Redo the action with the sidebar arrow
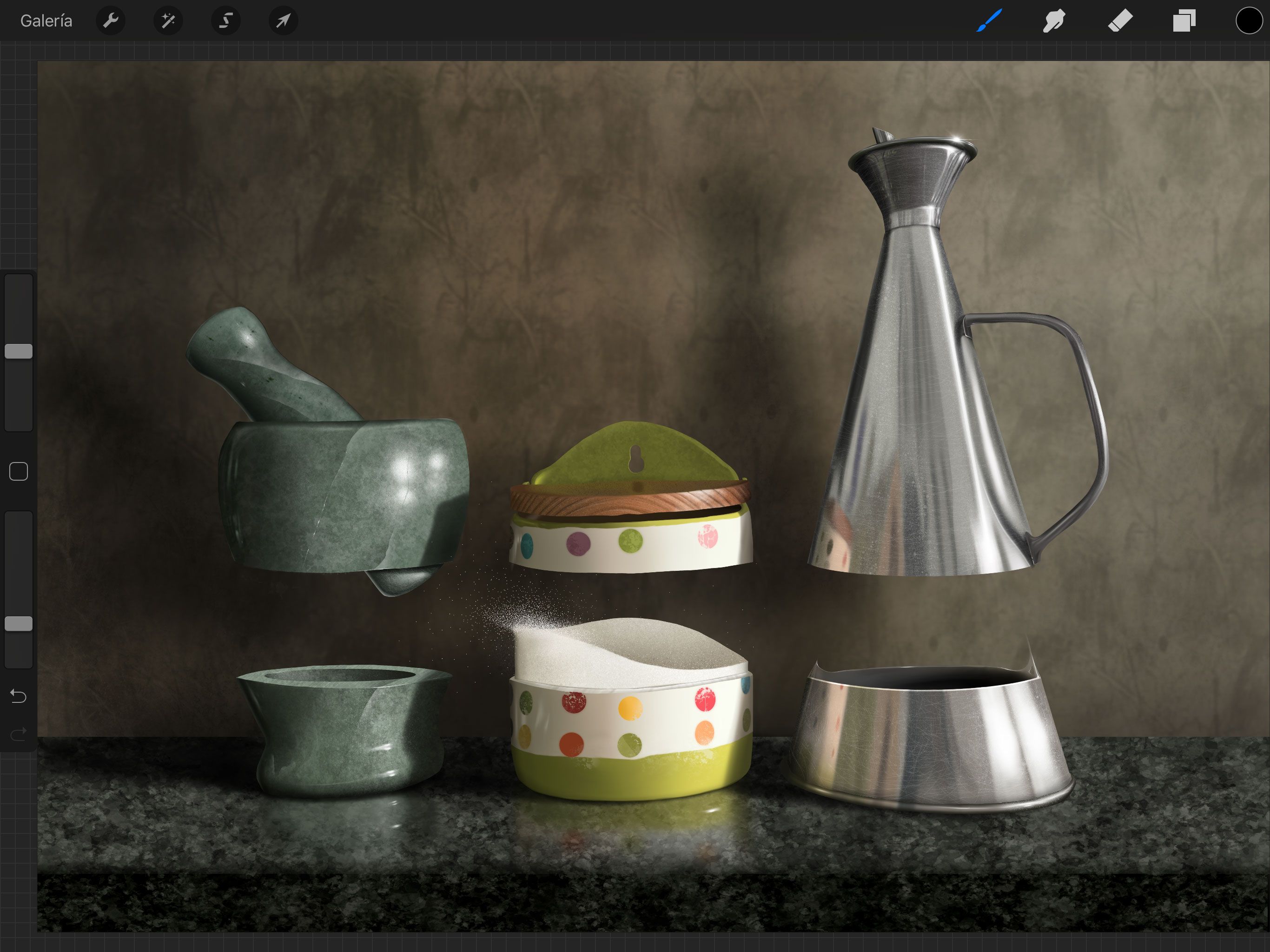The image size is (1270, 952). pyautogui.click(x=19, y=733)
